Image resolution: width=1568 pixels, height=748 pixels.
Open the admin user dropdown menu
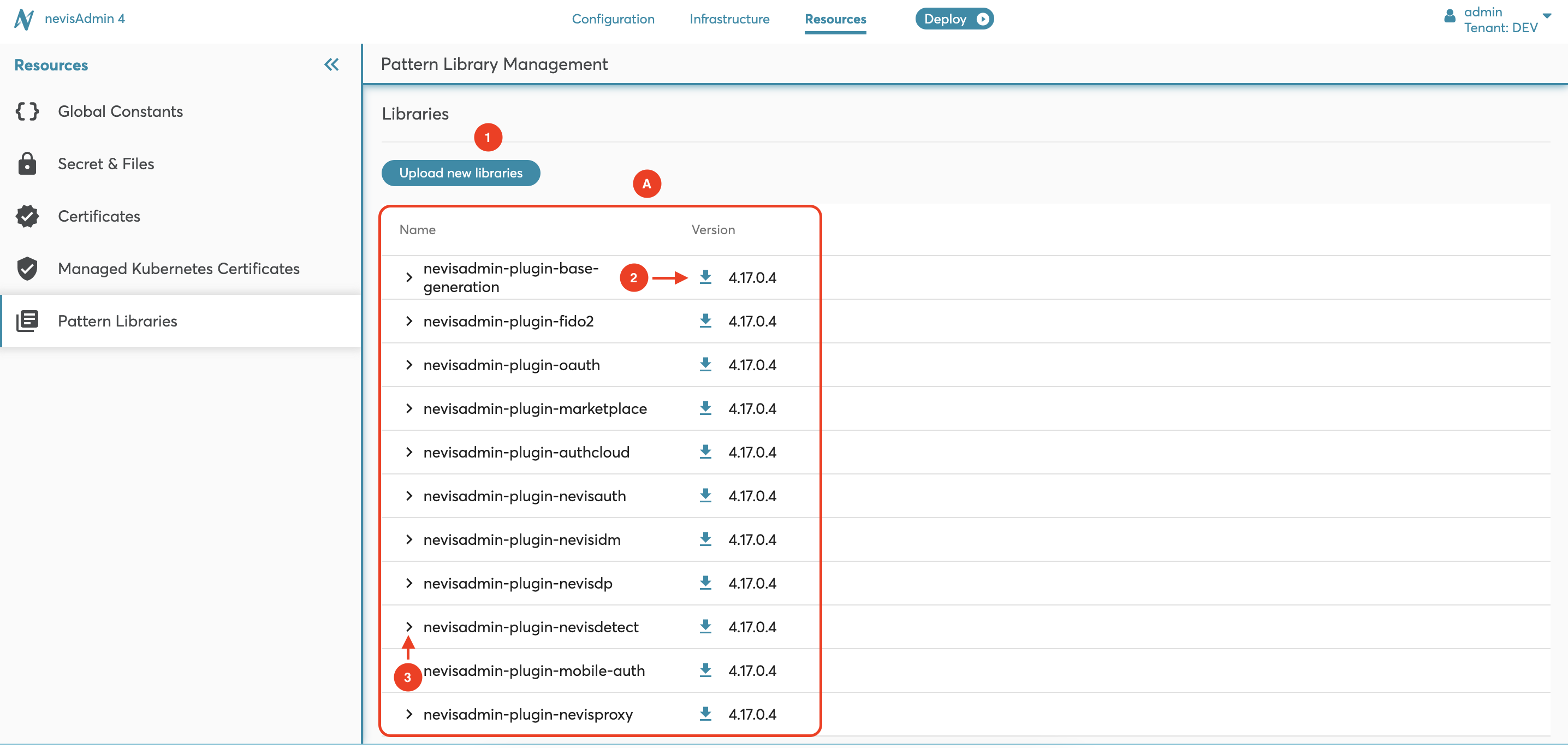[x=1546, y=16]
